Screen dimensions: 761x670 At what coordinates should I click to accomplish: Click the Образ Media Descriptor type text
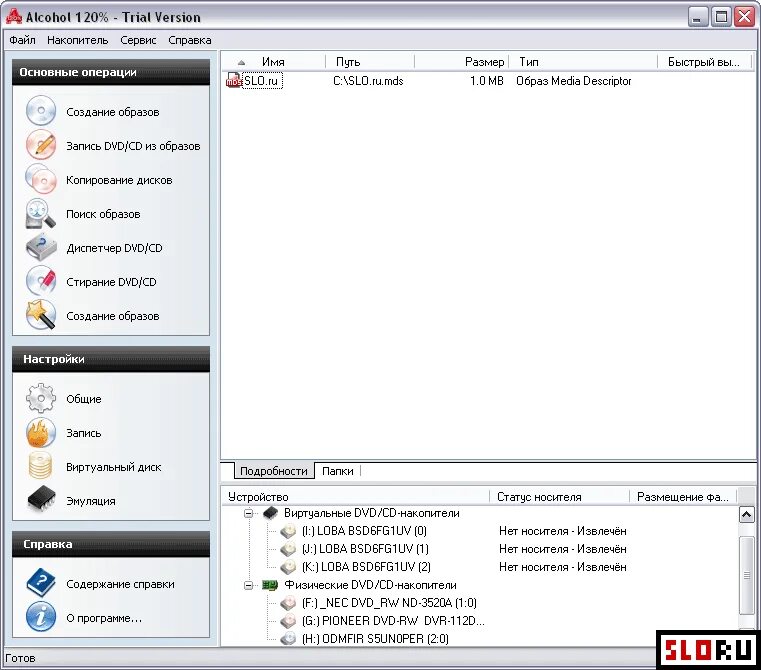click(x=574, y=81)
